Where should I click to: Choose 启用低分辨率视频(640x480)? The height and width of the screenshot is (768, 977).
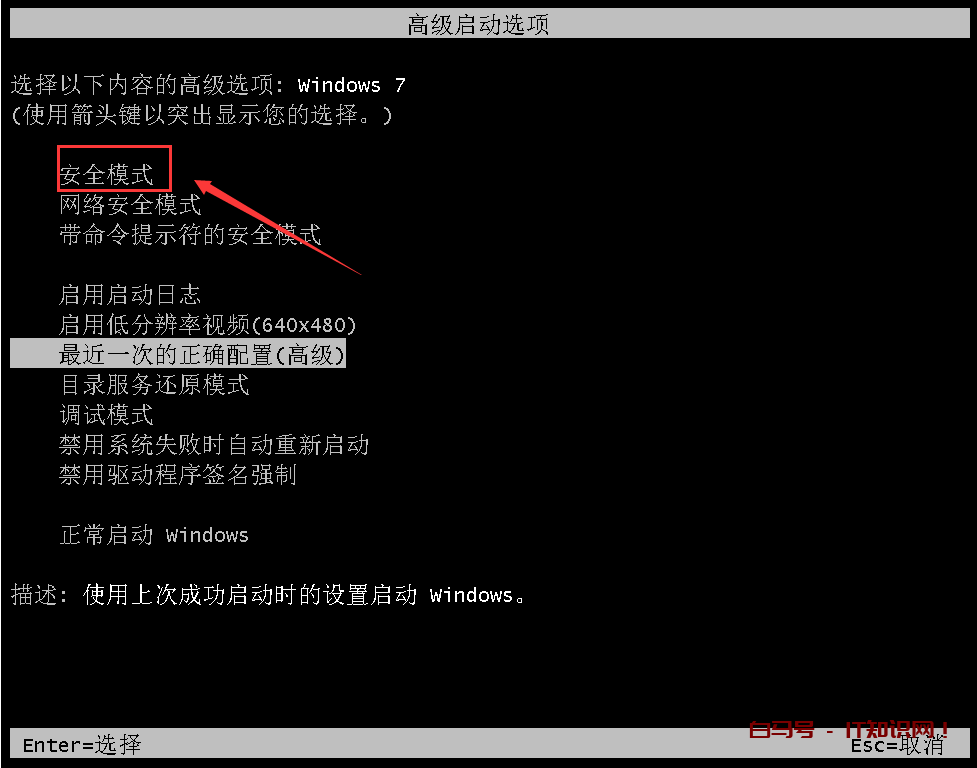(207, 325)
